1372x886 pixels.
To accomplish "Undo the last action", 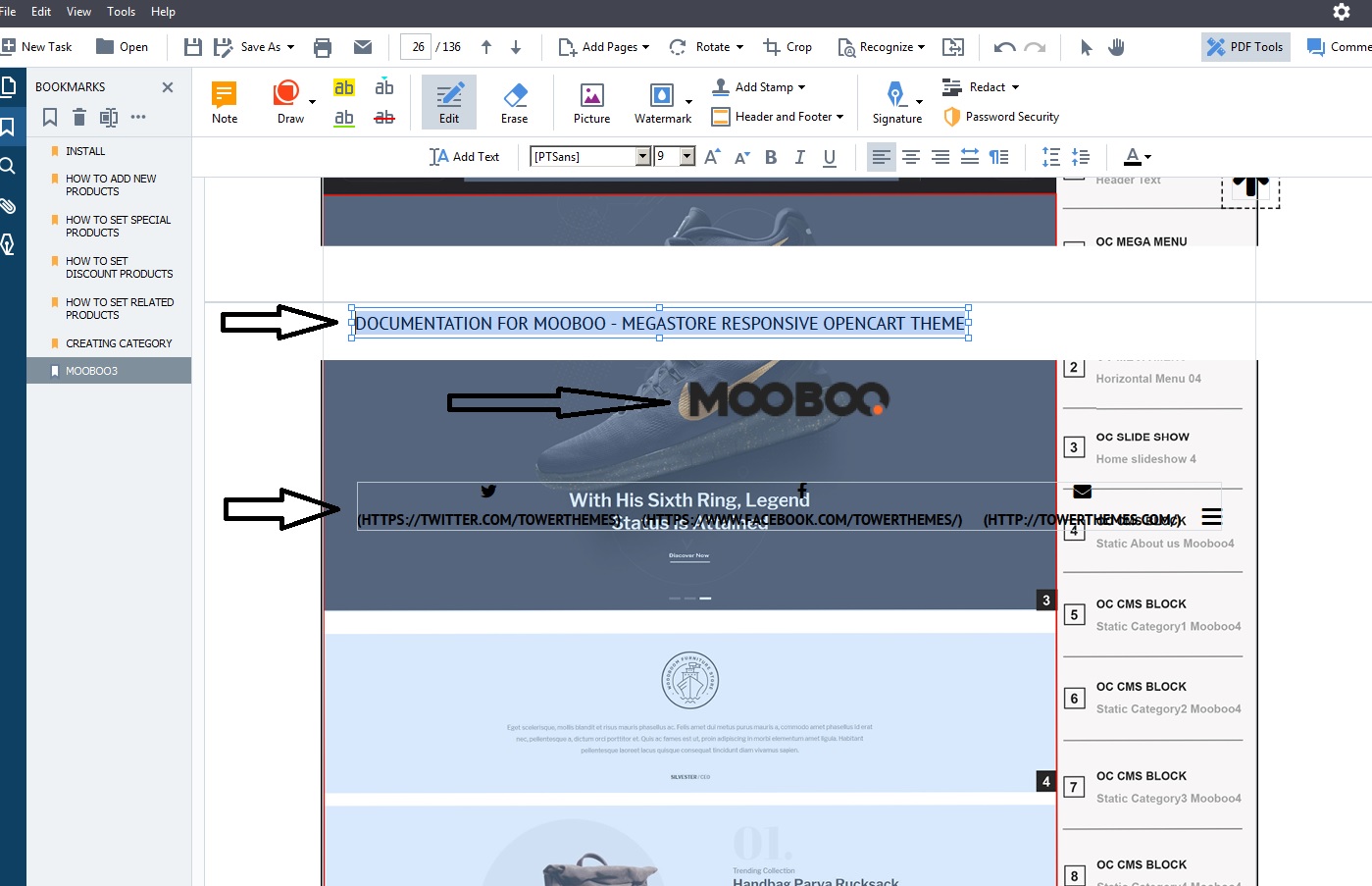I will (1004, 47).
